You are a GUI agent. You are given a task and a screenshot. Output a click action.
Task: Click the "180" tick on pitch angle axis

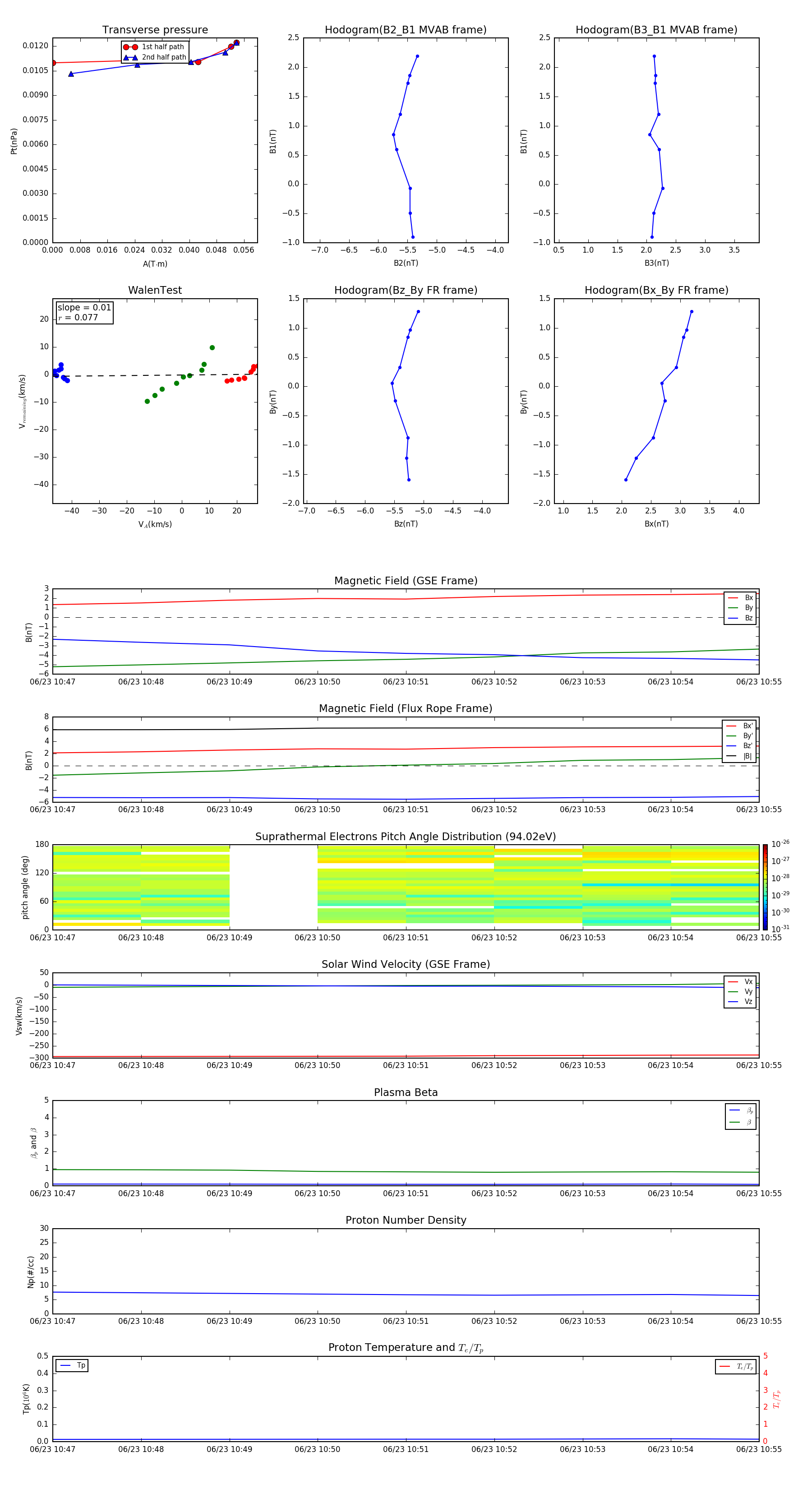(x=42, y=845)
